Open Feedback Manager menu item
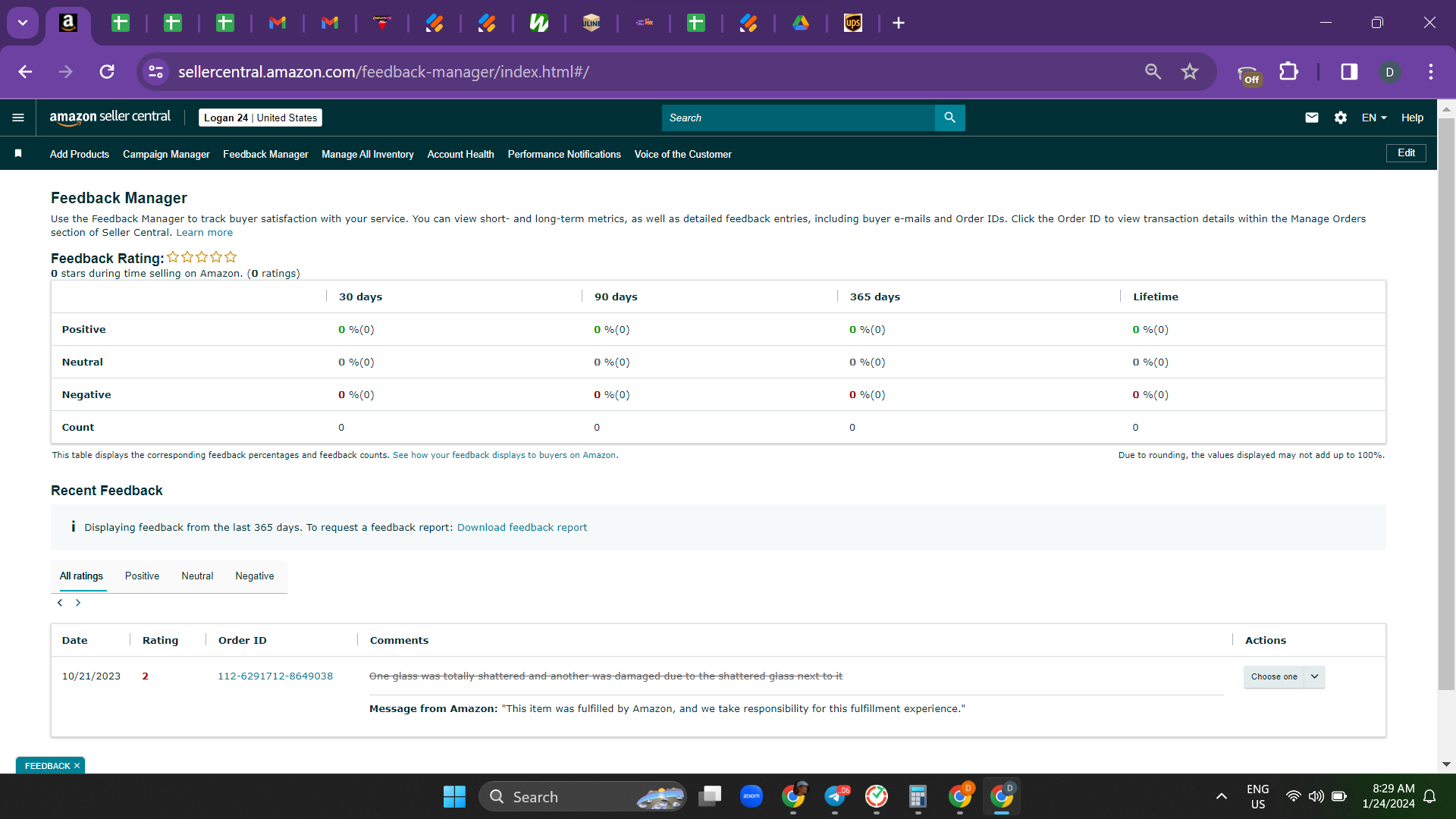 click(265, 154)
